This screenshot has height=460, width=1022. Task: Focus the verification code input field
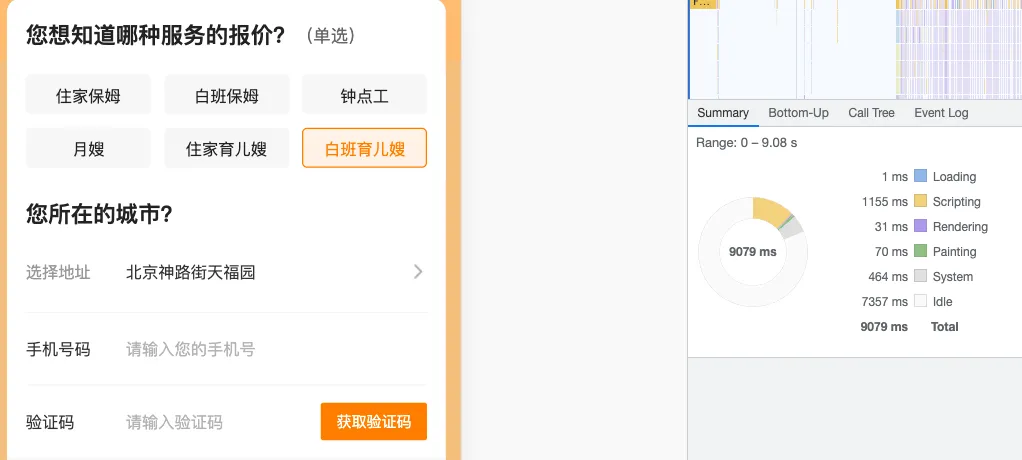coord(218,422)
